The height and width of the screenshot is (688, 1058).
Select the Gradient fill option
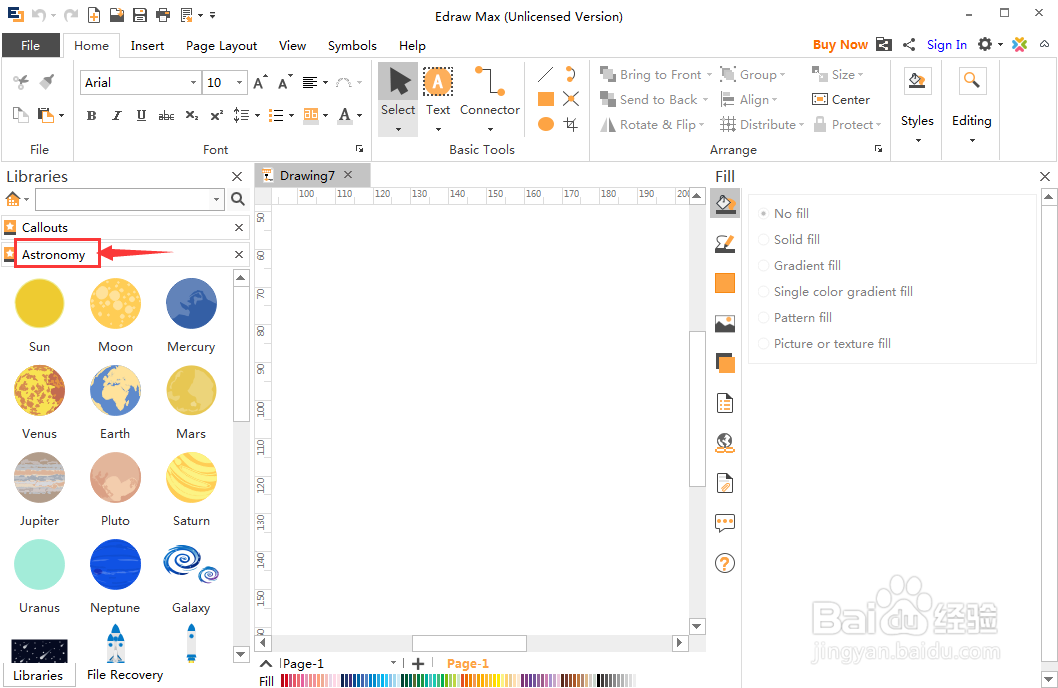coord(800,266)
